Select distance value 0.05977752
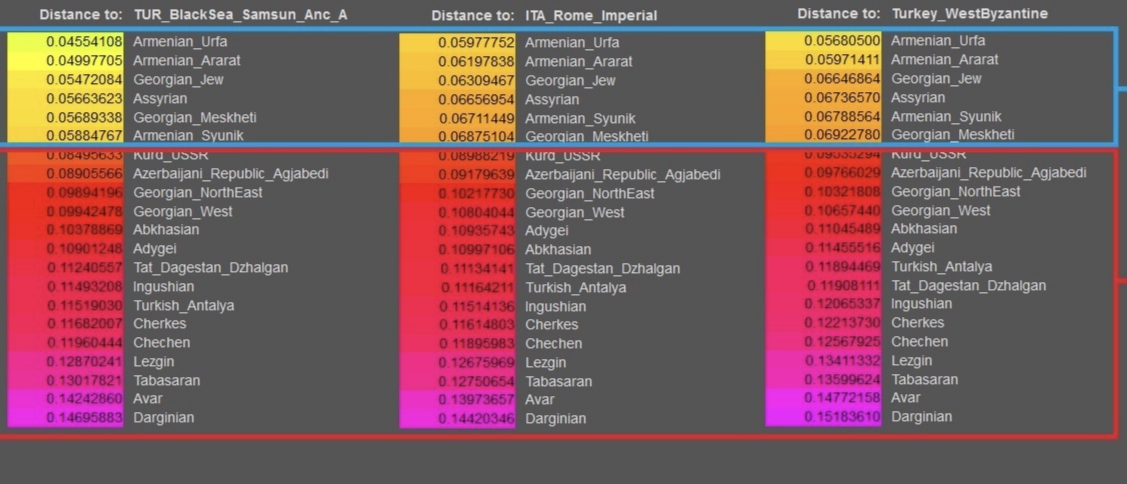1127x484 pixels. tap(477, 43)
